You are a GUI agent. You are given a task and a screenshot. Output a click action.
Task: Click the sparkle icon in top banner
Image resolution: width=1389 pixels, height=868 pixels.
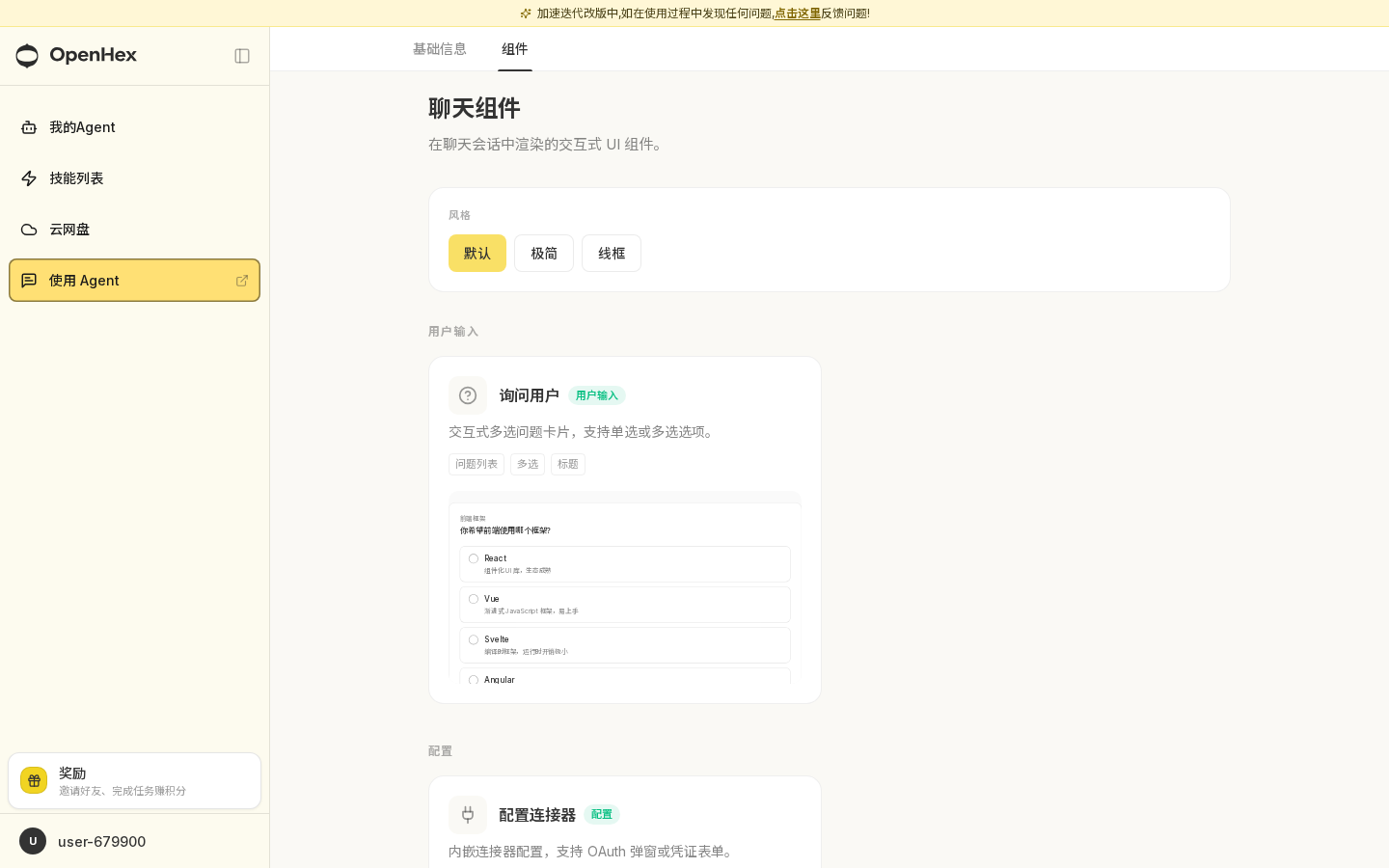(x=526, y=14)
